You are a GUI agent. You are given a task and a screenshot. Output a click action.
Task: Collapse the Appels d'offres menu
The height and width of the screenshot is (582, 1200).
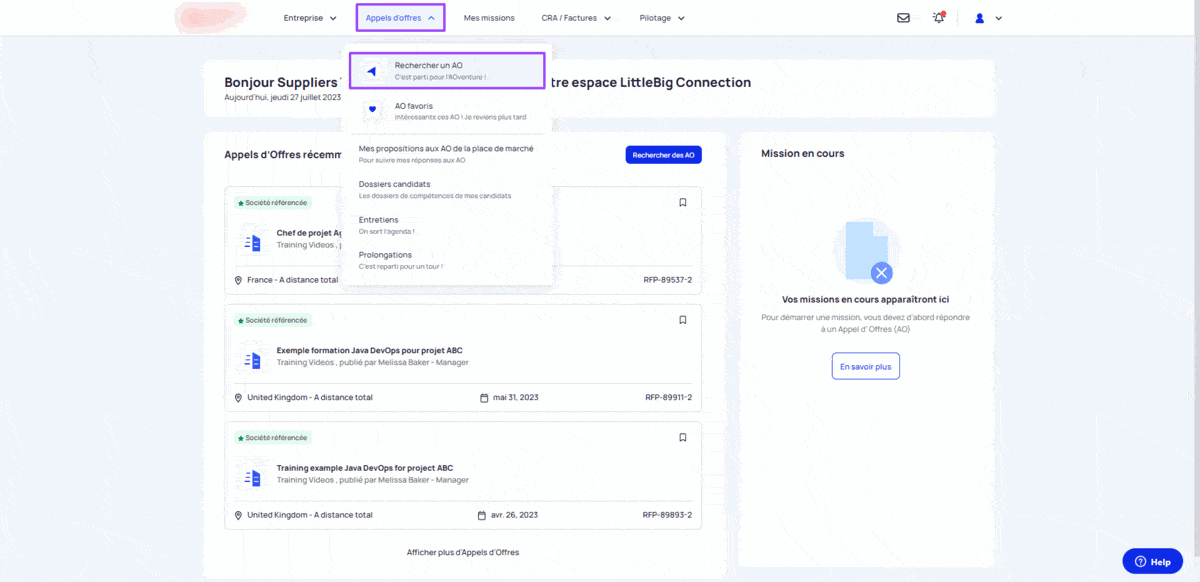coord(400,18)
